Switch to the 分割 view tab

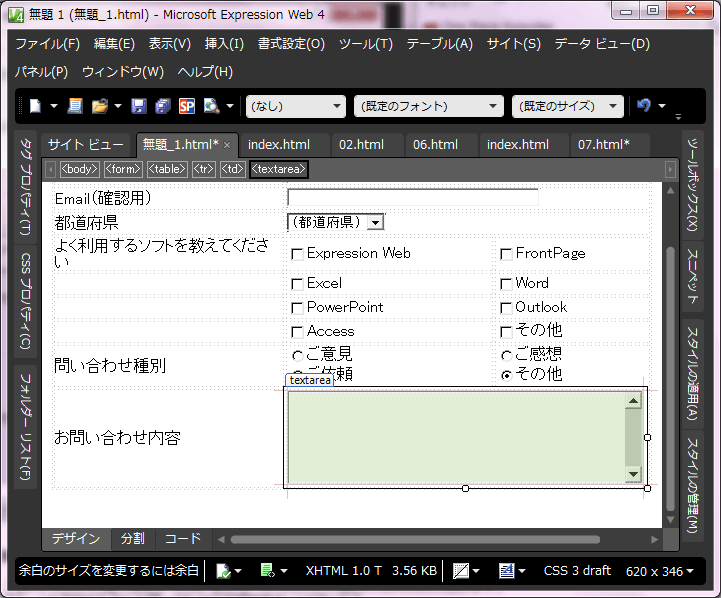pyautogui.click(x=133, y=538)
